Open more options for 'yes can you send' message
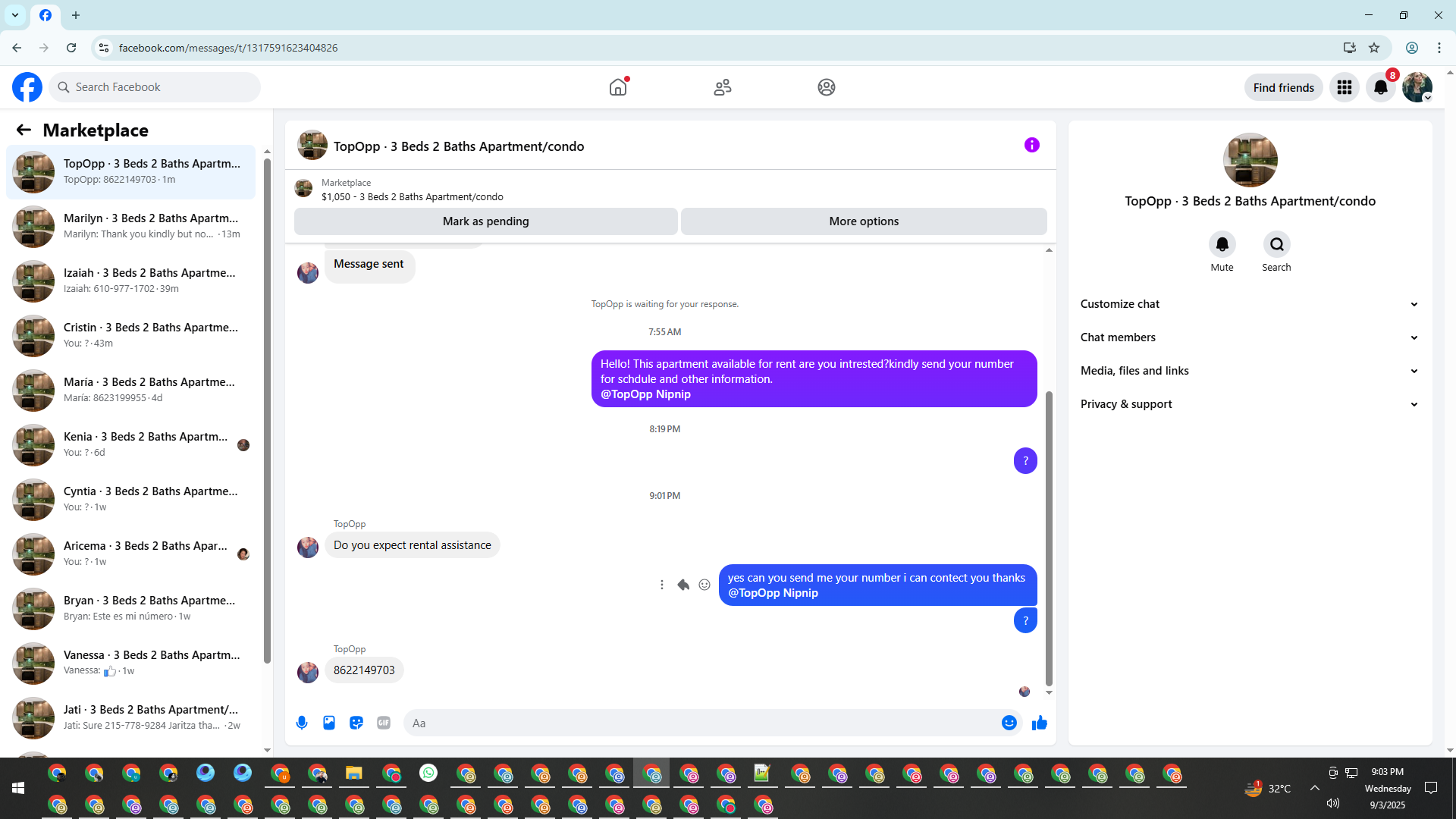 (662, 585)
